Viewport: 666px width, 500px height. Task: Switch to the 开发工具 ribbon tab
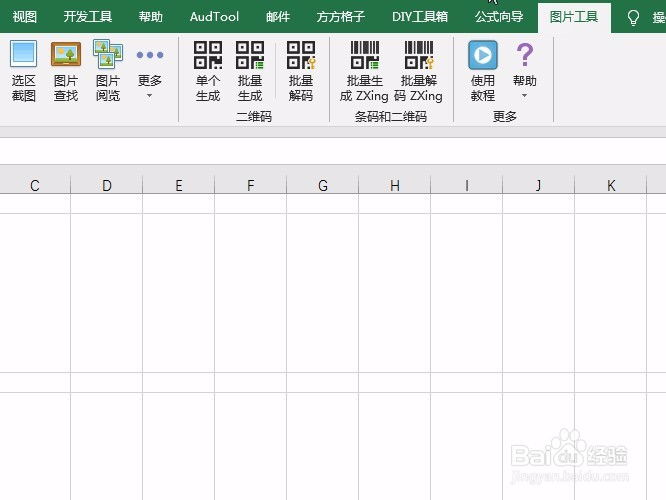coord(87,17)
